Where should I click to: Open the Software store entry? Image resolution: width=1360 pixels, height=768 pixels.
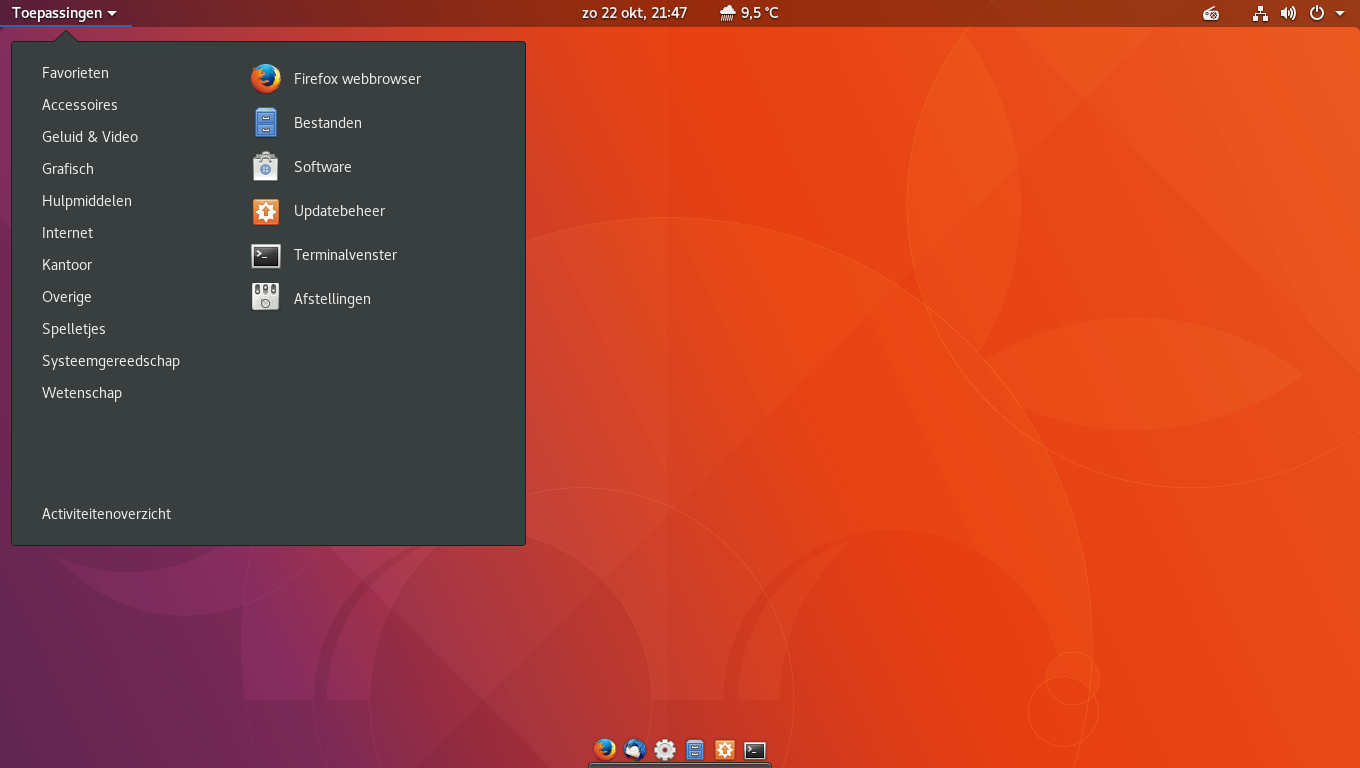click(x=322, y=167)
